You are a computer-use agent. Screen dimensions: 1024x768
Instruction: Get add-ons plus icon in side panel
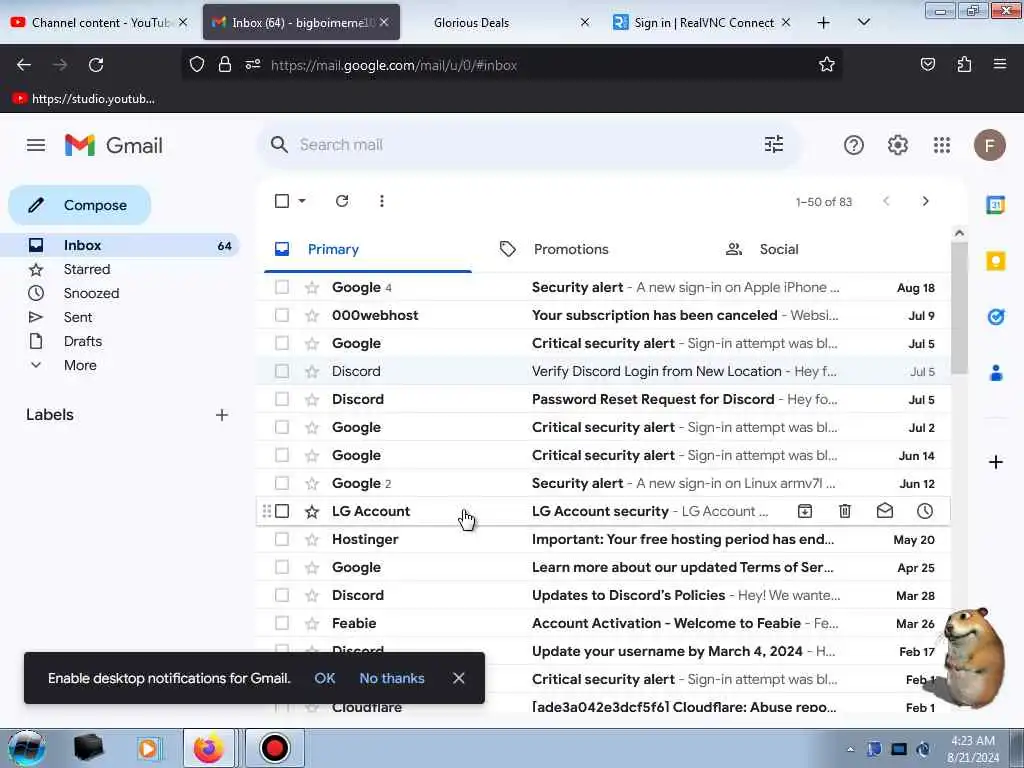[995, 462]
